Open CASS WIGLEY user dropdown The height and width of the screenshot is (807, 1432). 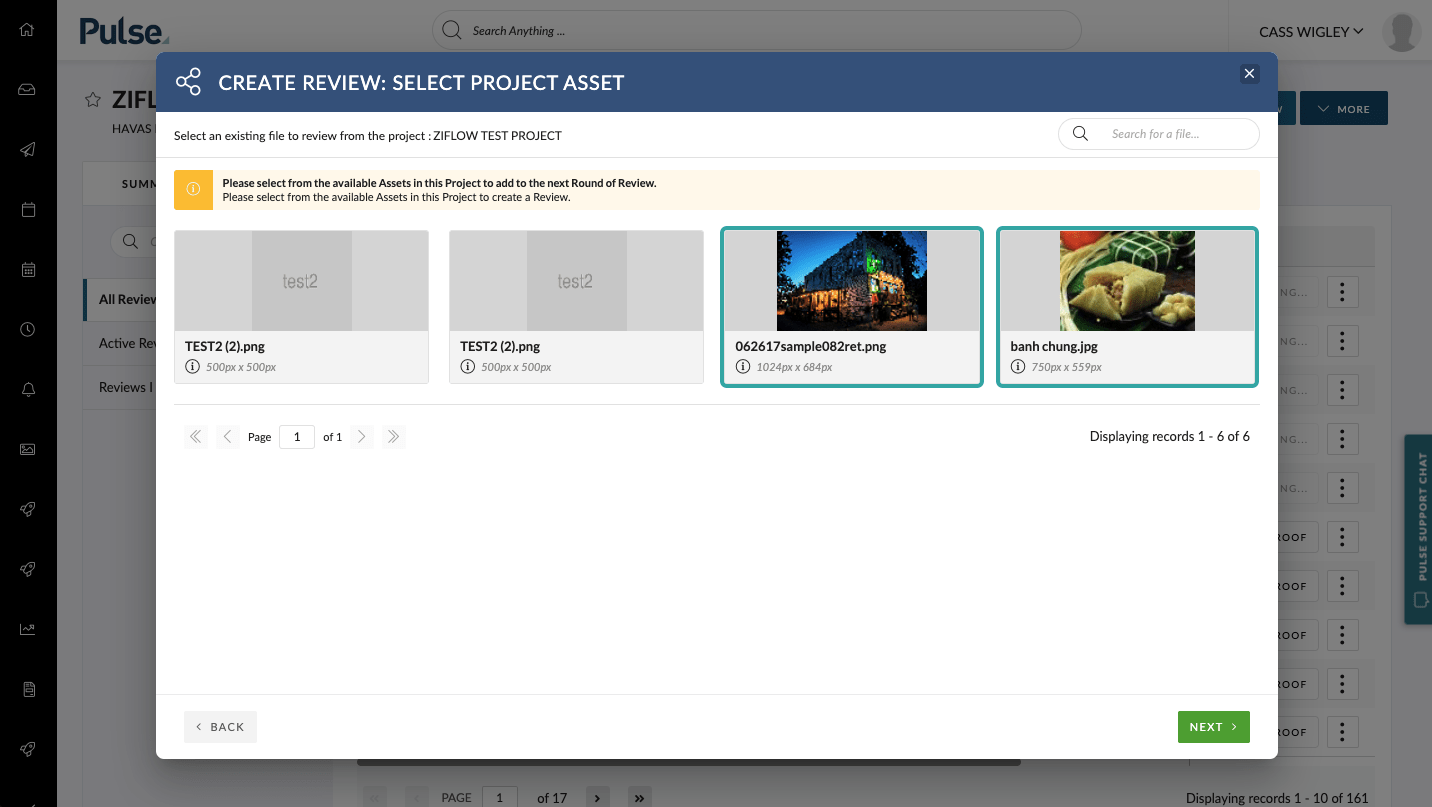tap(1311, 32)
